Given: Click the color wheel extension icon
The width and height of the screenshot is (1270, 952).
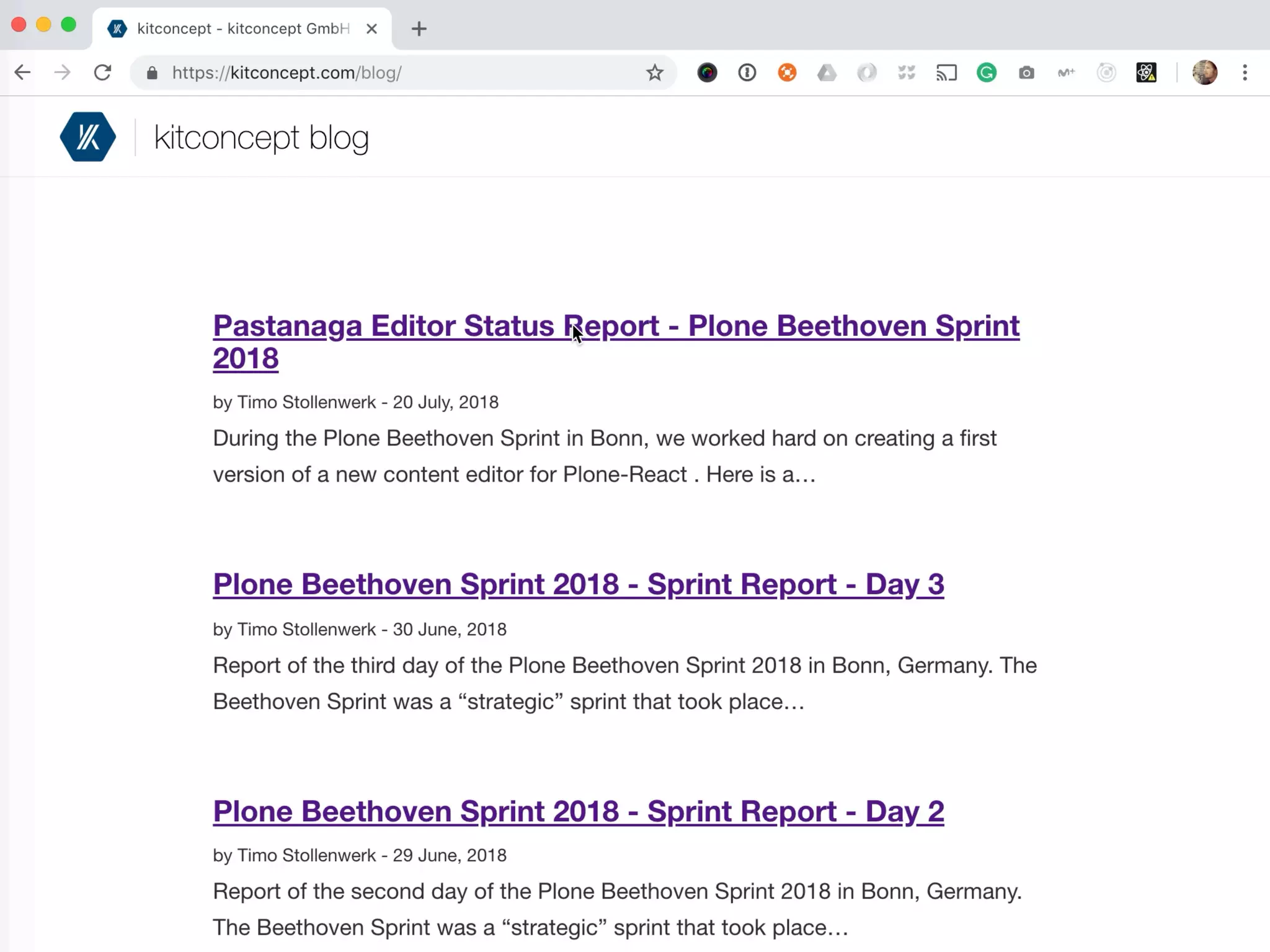Looking at the screenshot, I should click(707, 73).
